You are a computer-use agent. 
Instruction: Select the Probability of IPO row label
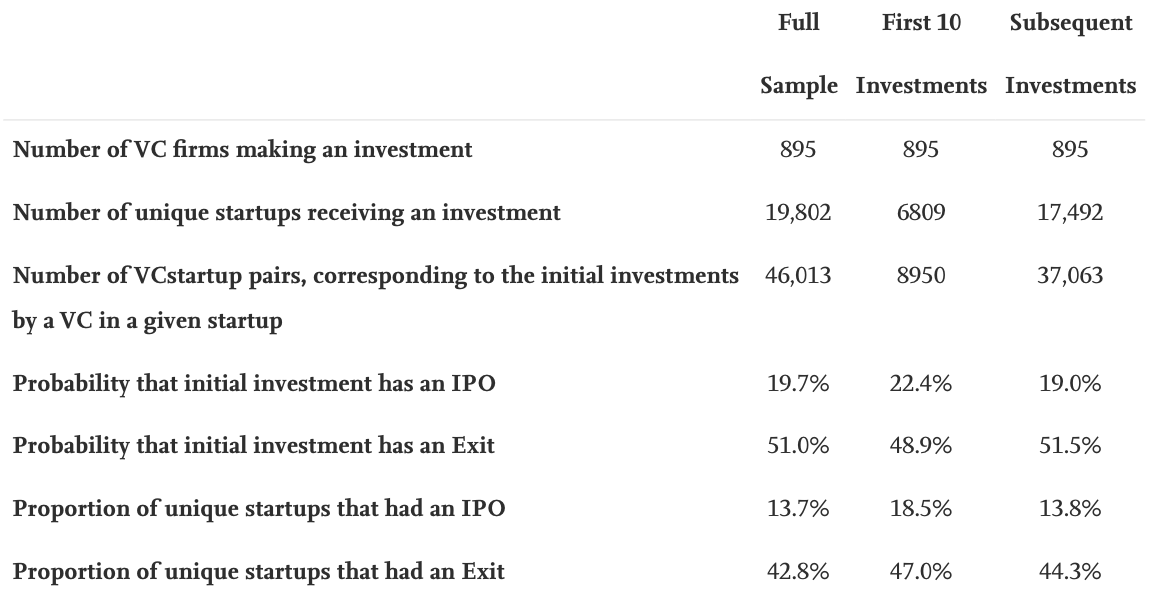254,384
